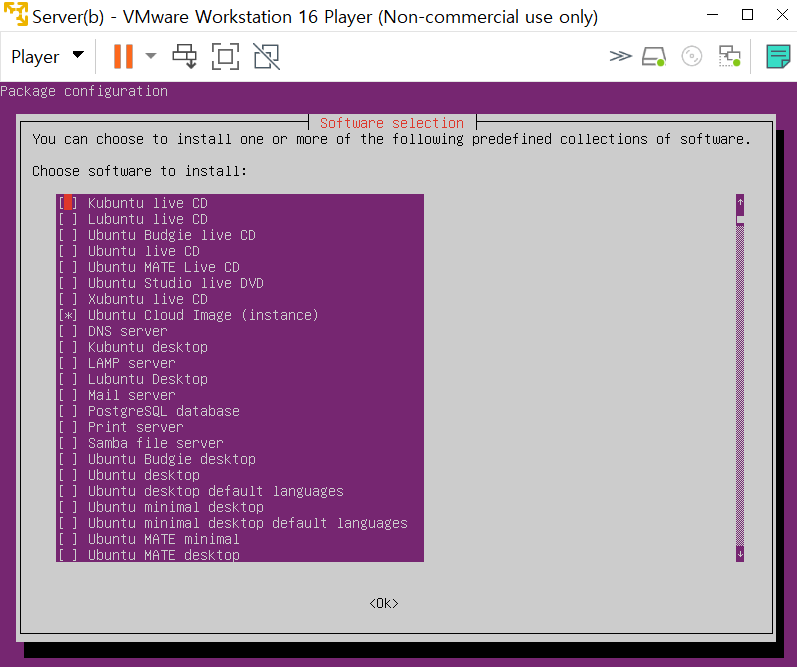Open the Player menu
797x667 pixels.
(47, 56)
